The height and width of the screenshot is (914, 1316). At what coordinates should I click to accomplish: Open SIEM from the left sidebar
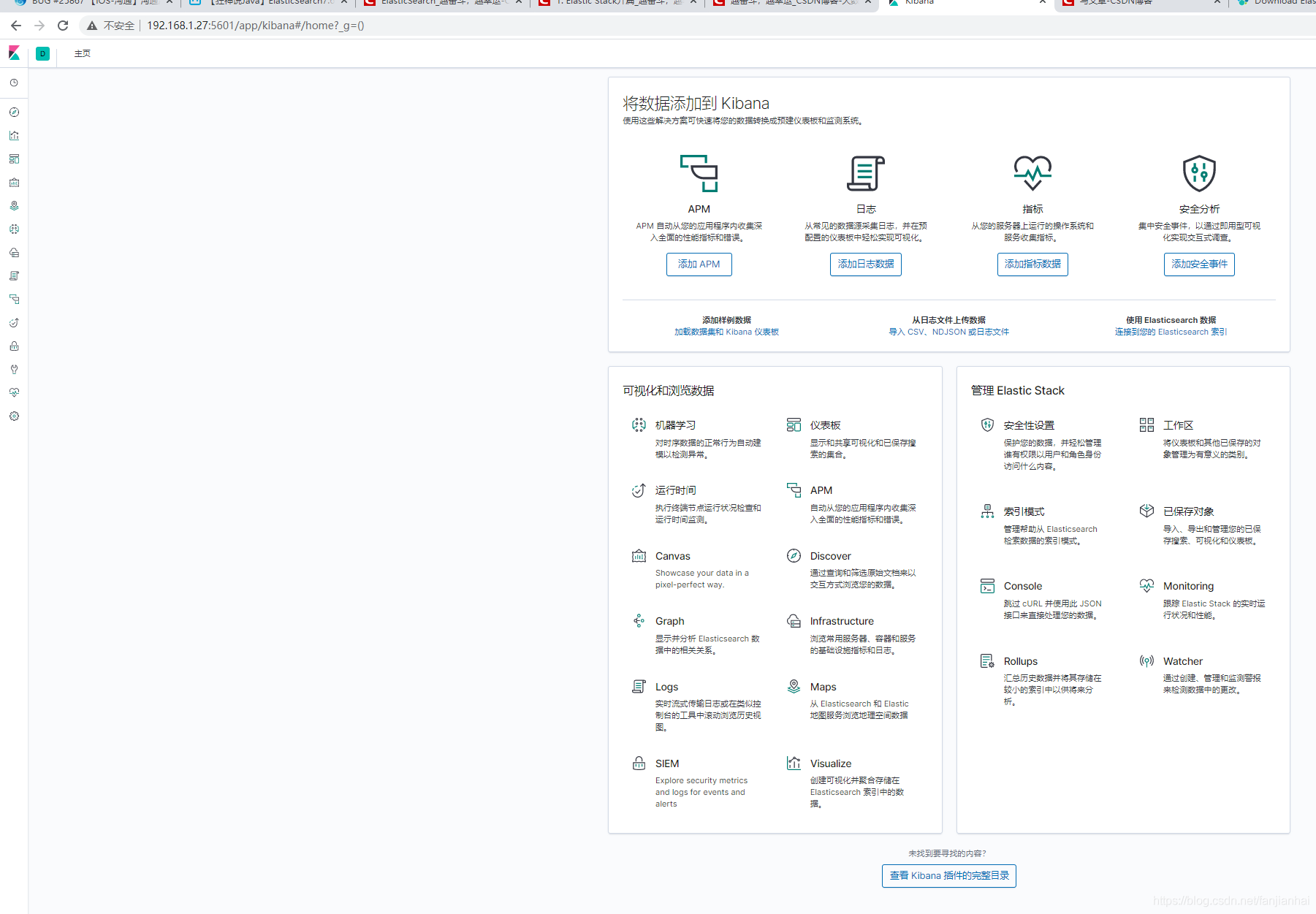(14, 346)
